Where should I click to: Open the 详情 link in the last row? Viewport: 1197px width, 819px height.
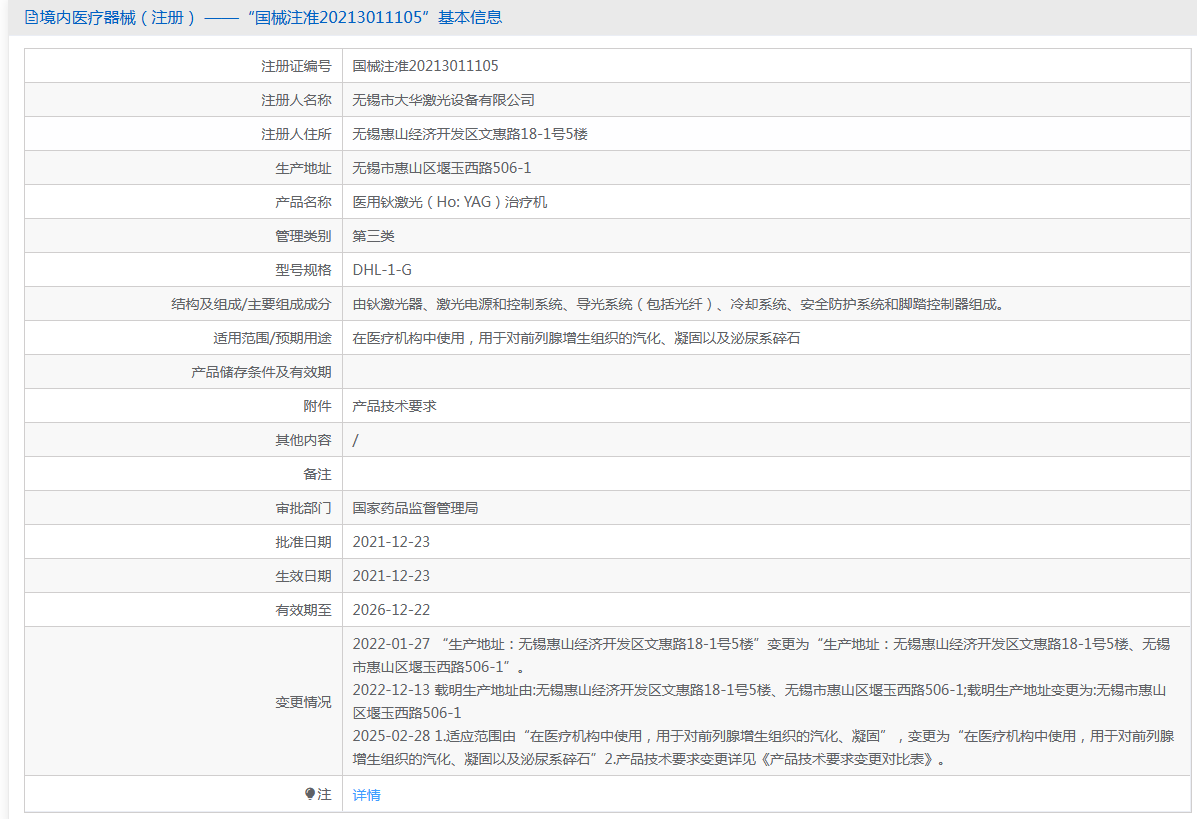367,795
